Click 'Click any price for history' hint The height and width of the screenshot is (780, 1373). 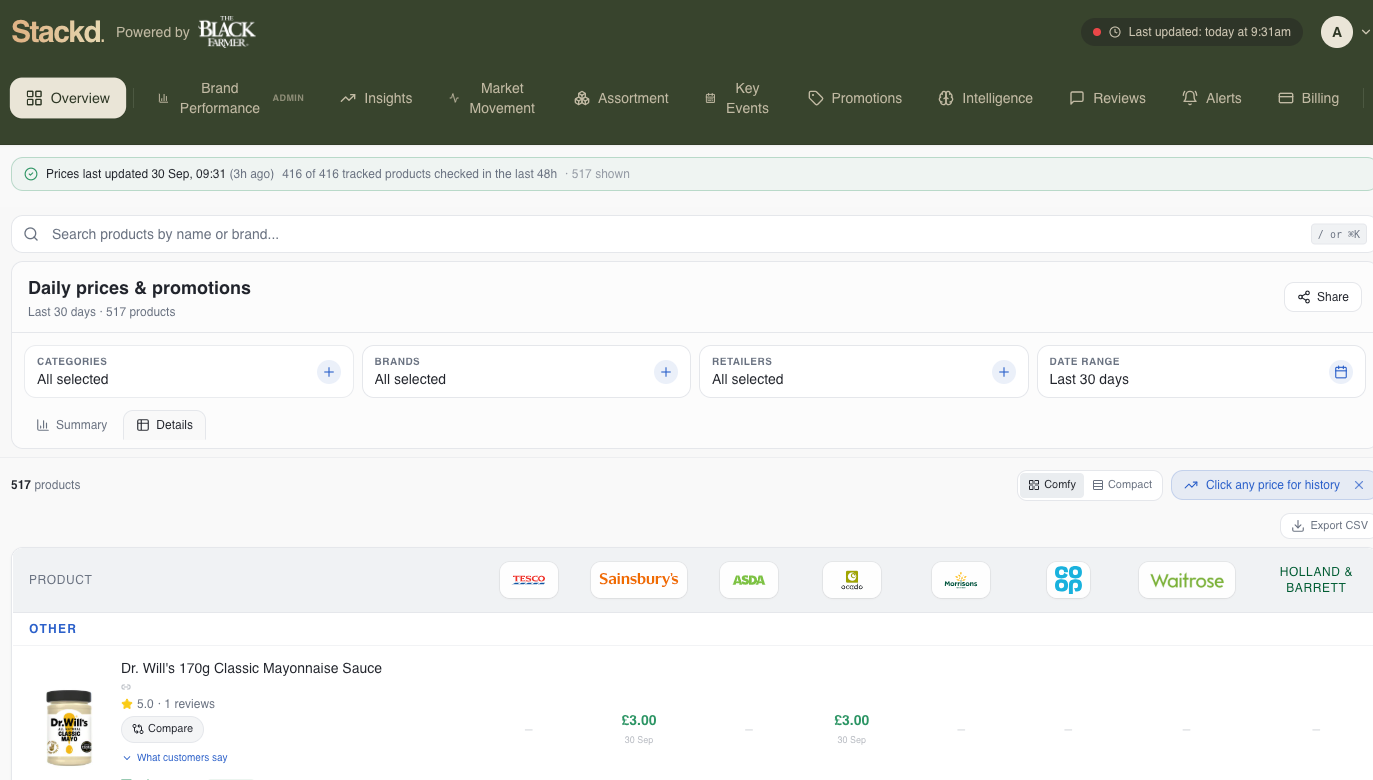1272,485
